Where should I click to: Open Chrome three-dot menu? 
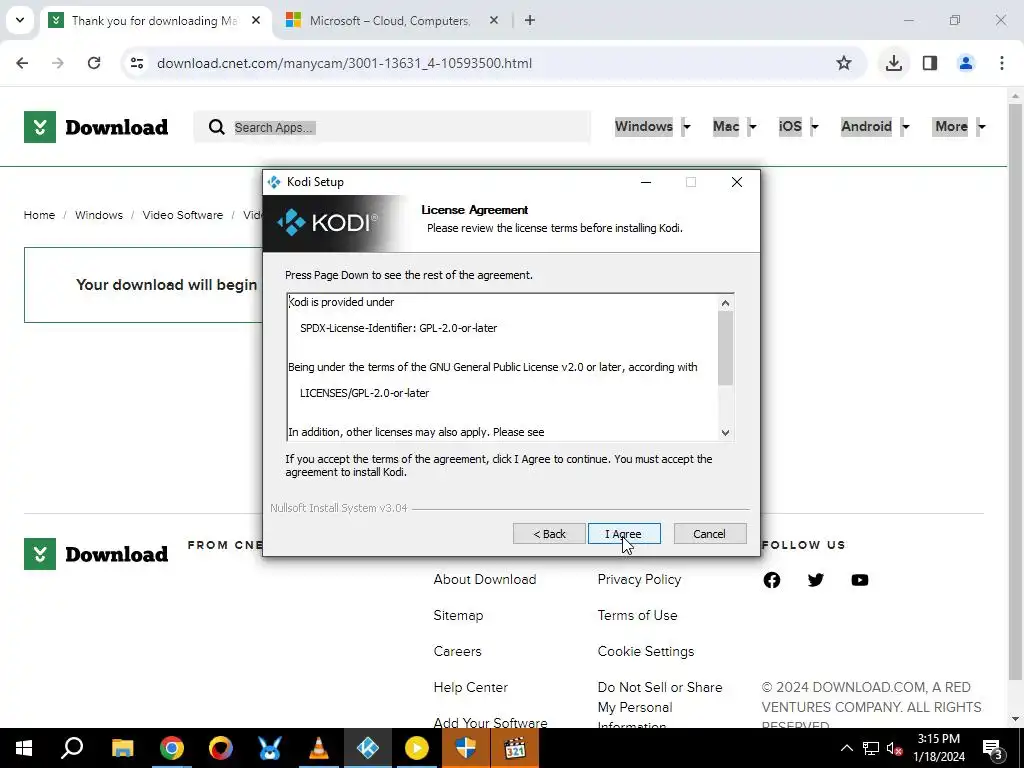click(x=1002, y=63)
